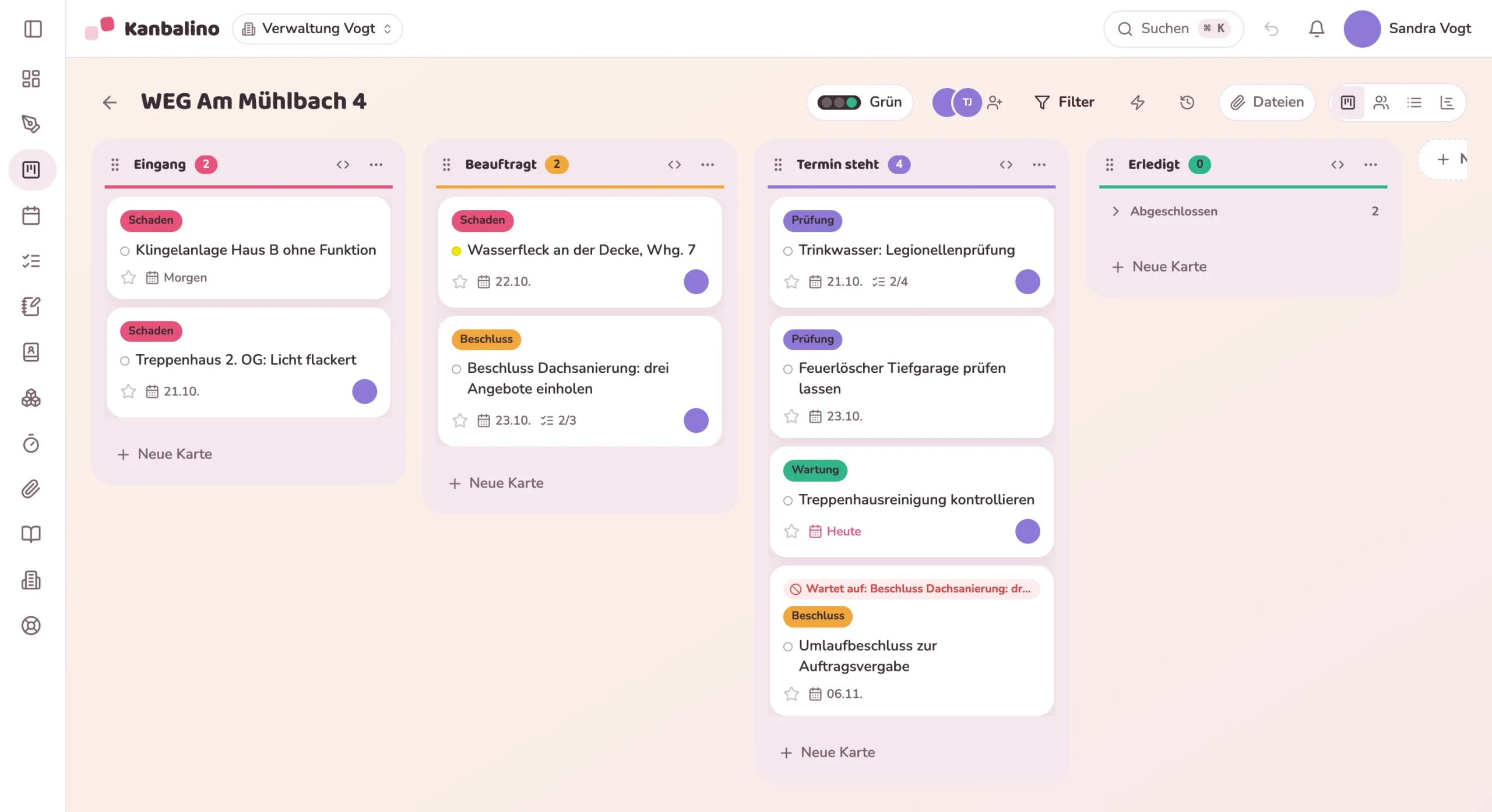Screen dimensions: 1492x812
Task: Toggle the left sidebar panel icon
Action: click(x=33, y=29)
